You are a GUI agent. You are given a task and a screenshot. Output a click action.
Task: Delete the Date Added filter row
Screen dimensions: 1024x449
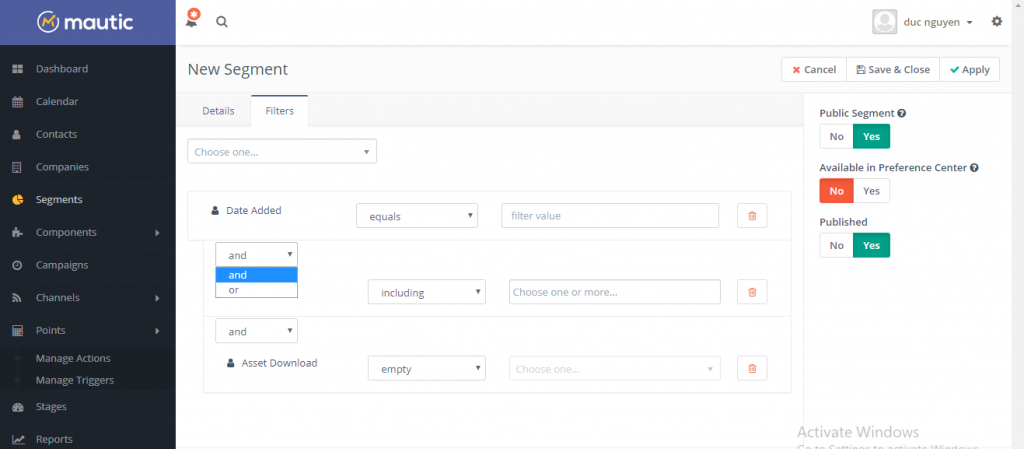click(x=752, y=216)
